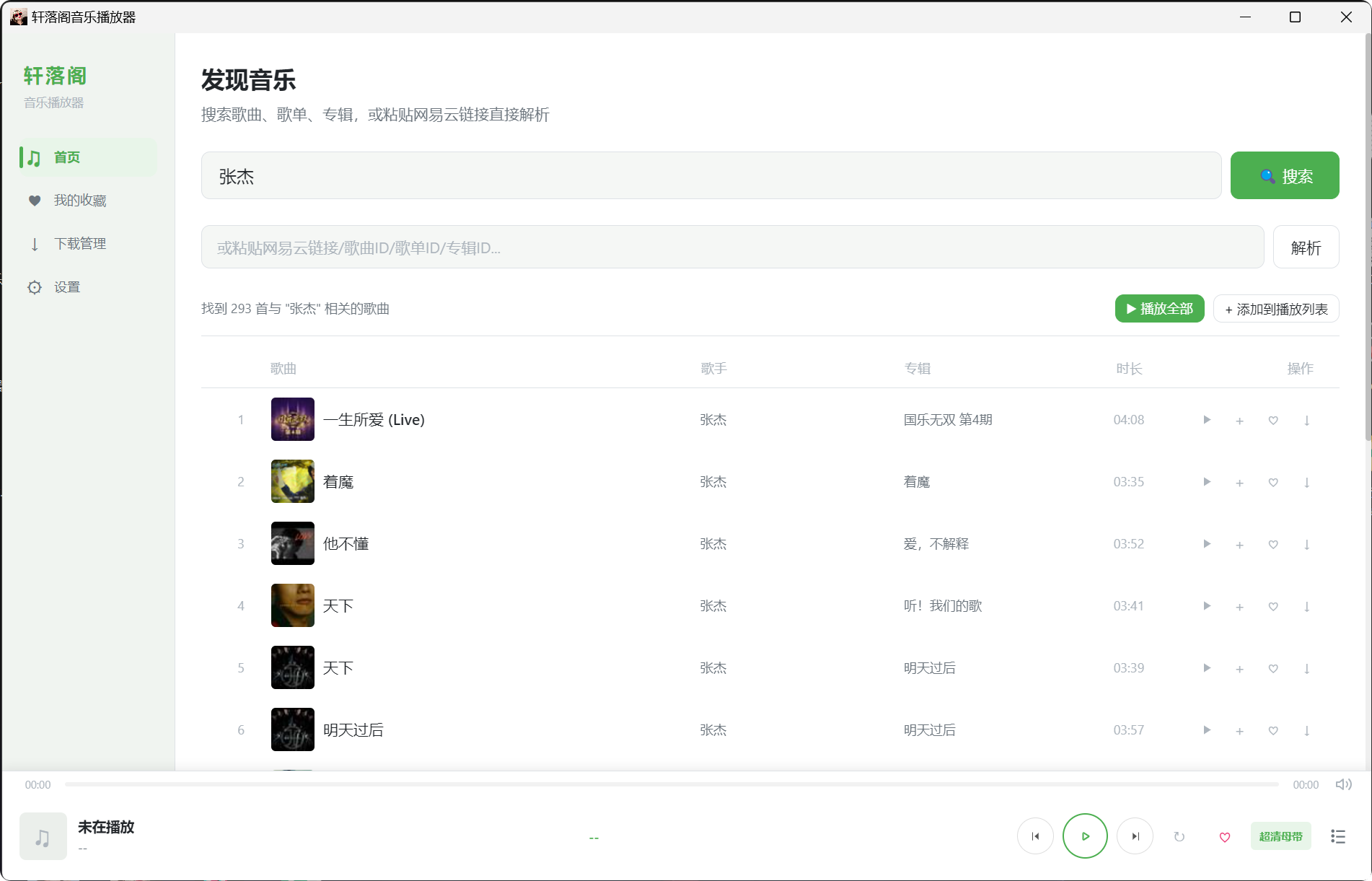The width and height of the screenshot is (1372, 881).
Task: Favorite the song 明天过后
Action: pyautogui.click(x=1273, y=731)
